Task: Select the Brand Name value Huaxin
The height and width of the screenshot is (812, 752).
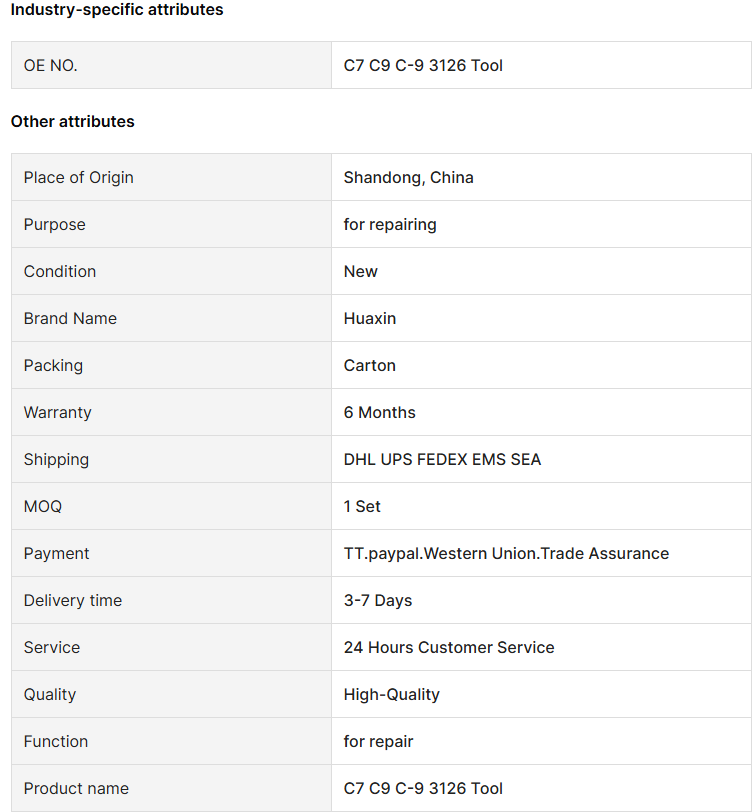Action: pos(370,318)
